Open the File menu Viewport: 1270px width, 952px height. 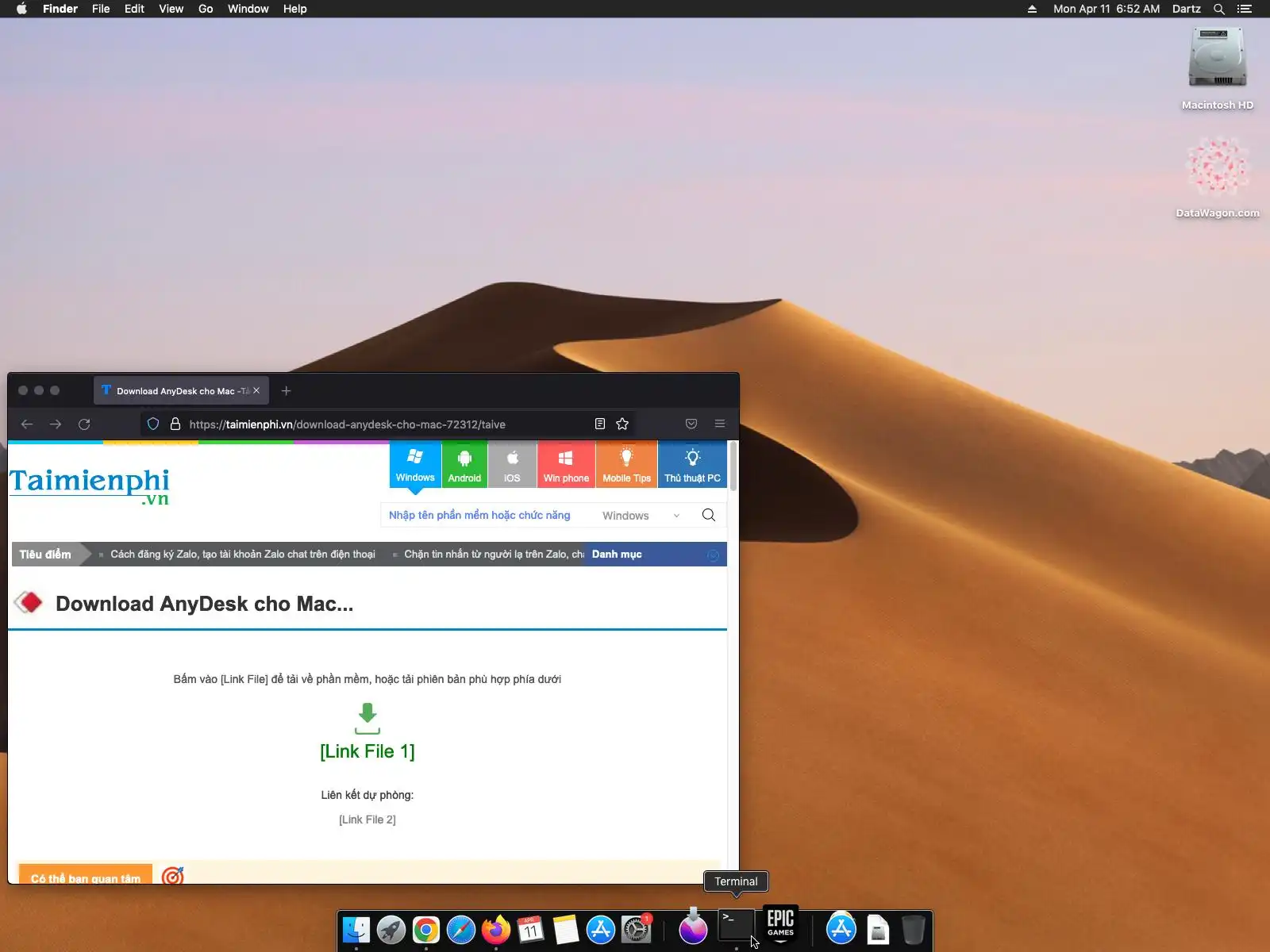pos(101,9)
